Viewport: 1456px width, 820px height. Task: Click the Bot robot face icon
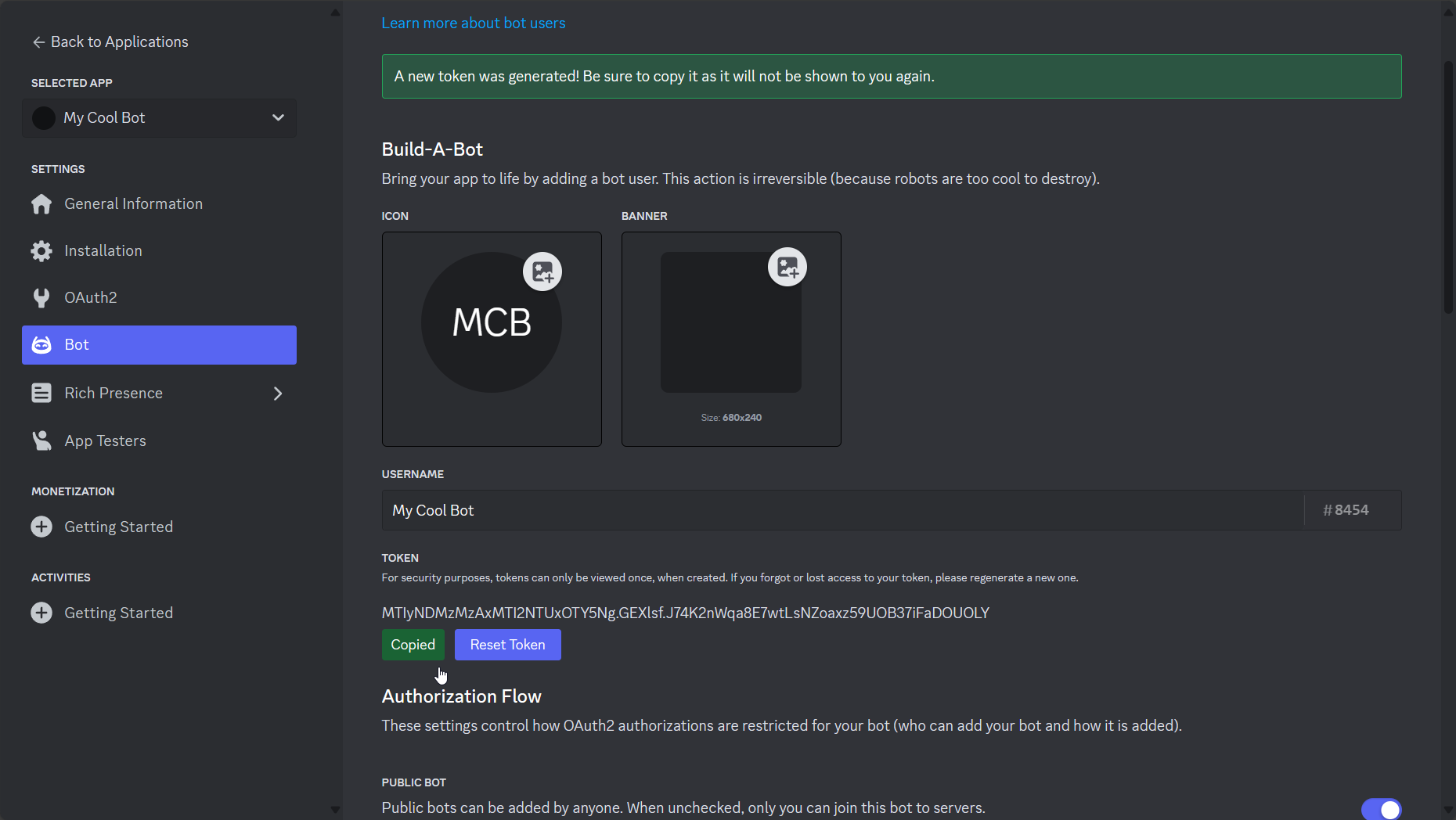tap(41, 345)
